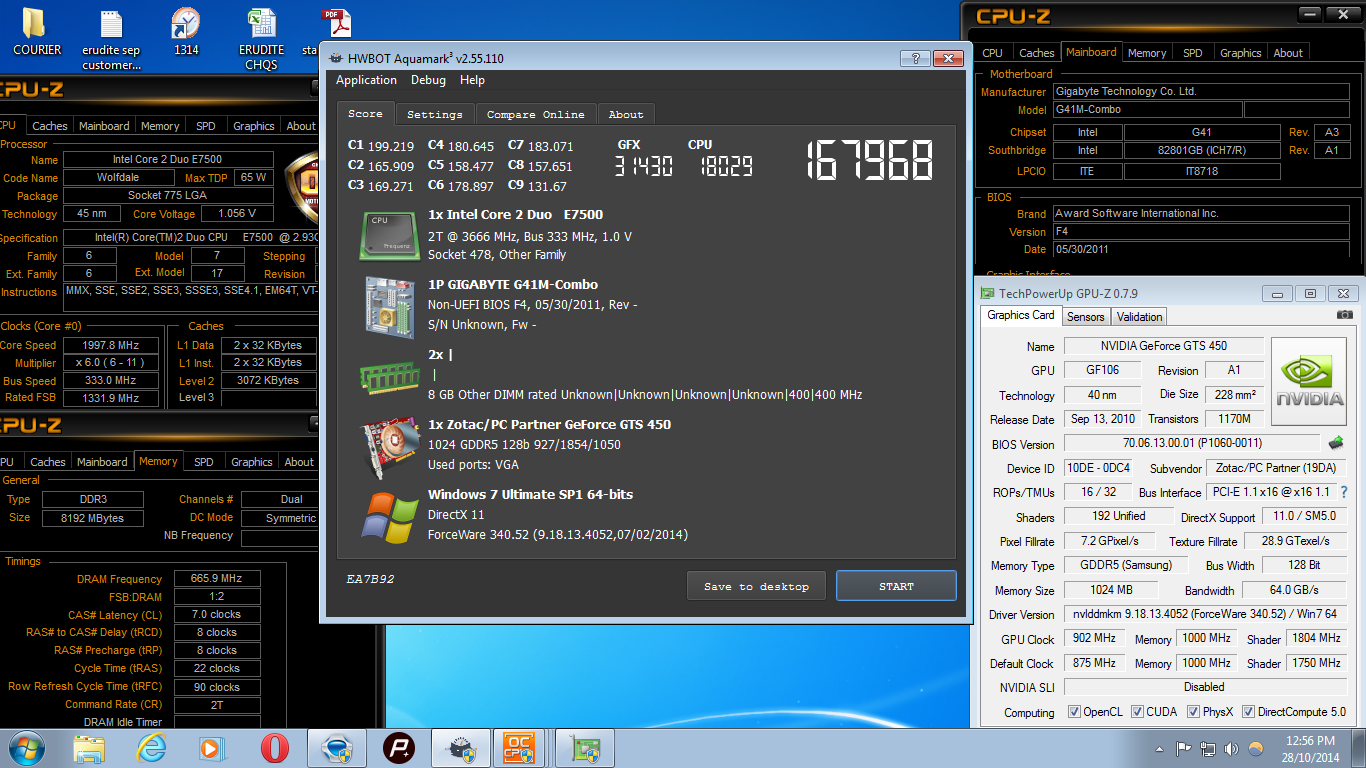Viewport: 1366px width, 768px height.
Task: Click the hash code EA7B92
Action: pyautogui.click(x=368, y=579)
